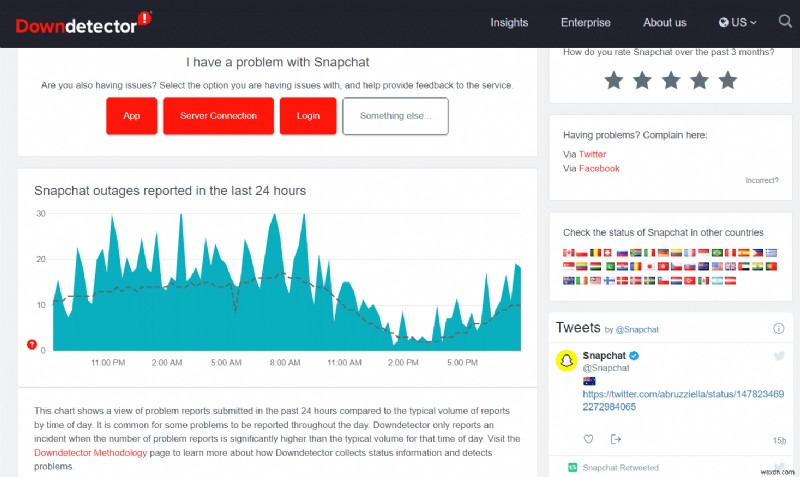This screenshot has width=800, height=477.
Task: Open the Tweets widget info icon
Action: point(779,329)
